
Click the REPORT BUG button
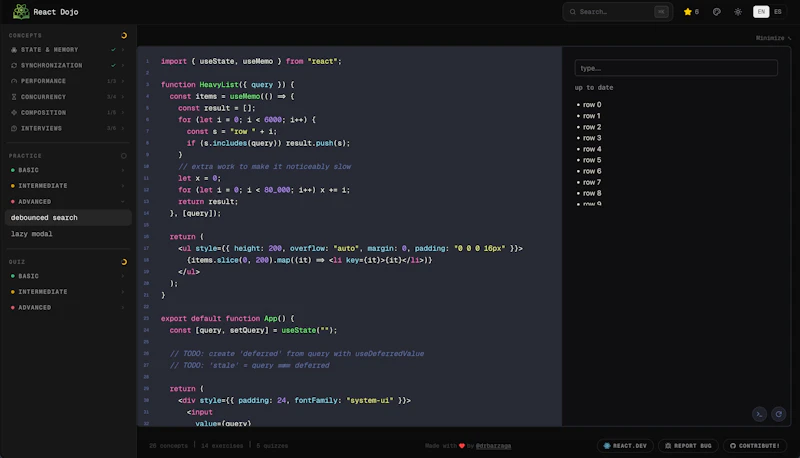[688, 446]
